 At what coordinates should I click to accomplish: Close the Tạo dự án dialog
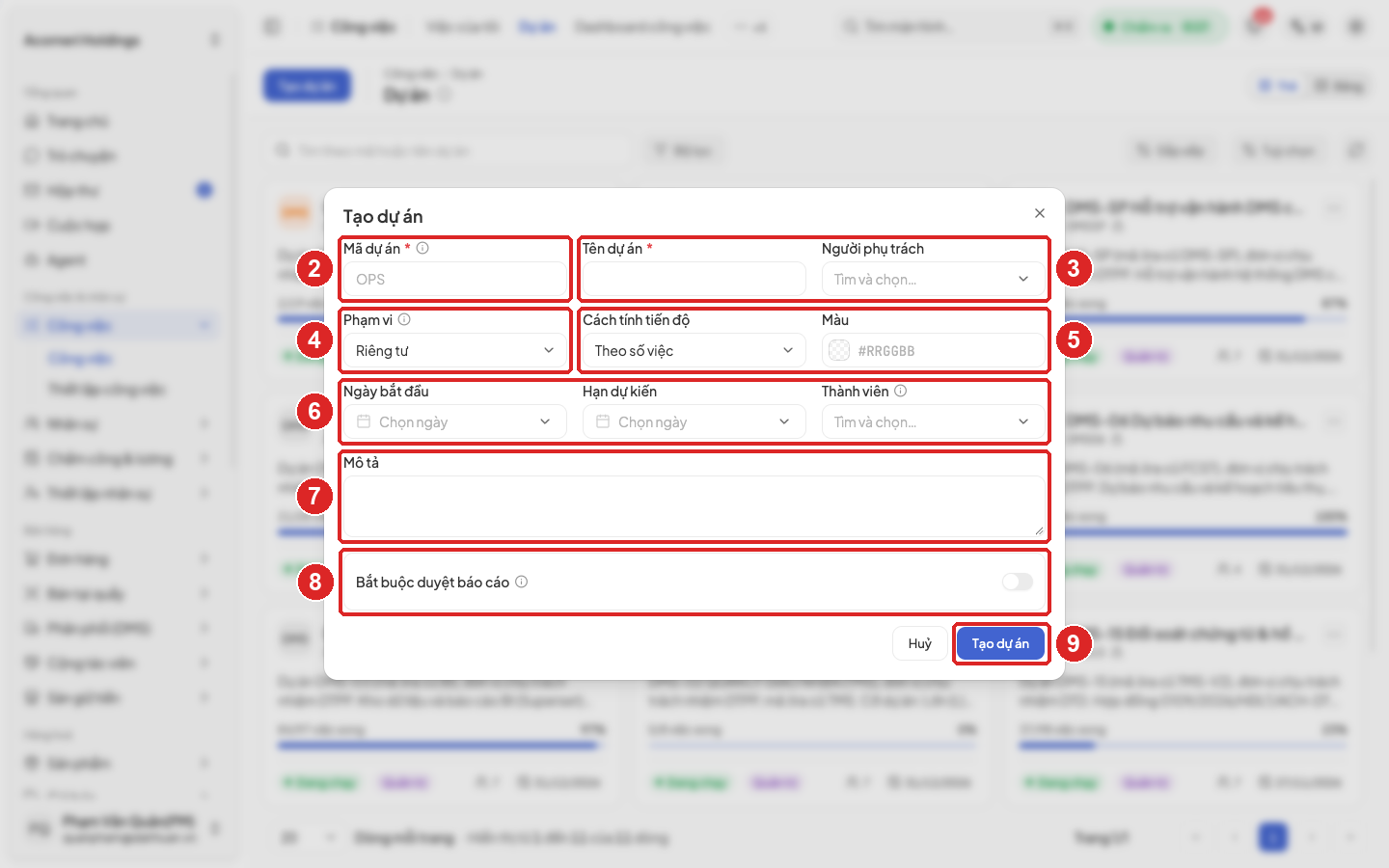1039,213
